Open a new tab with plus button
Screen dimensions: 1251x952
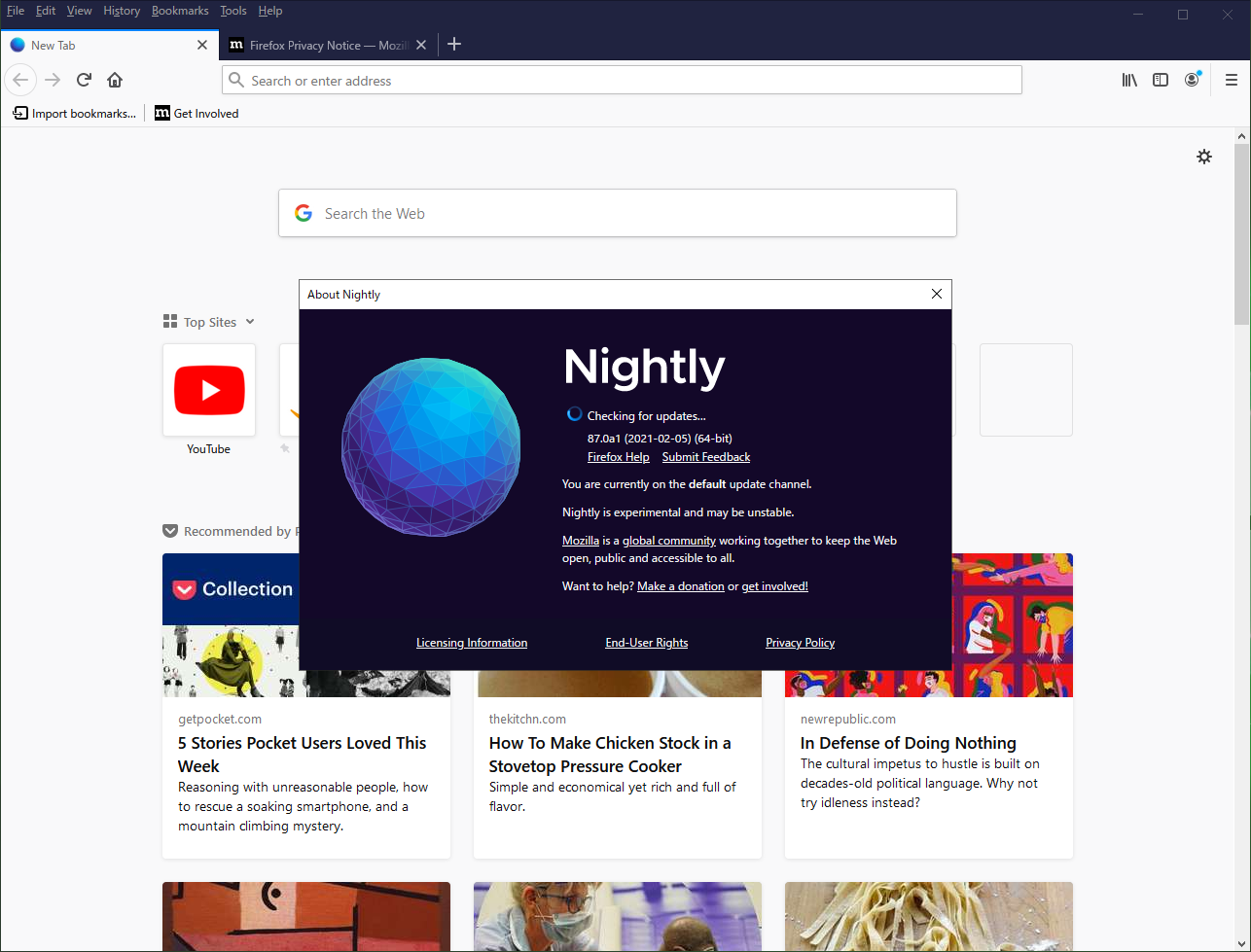point(454,45)
